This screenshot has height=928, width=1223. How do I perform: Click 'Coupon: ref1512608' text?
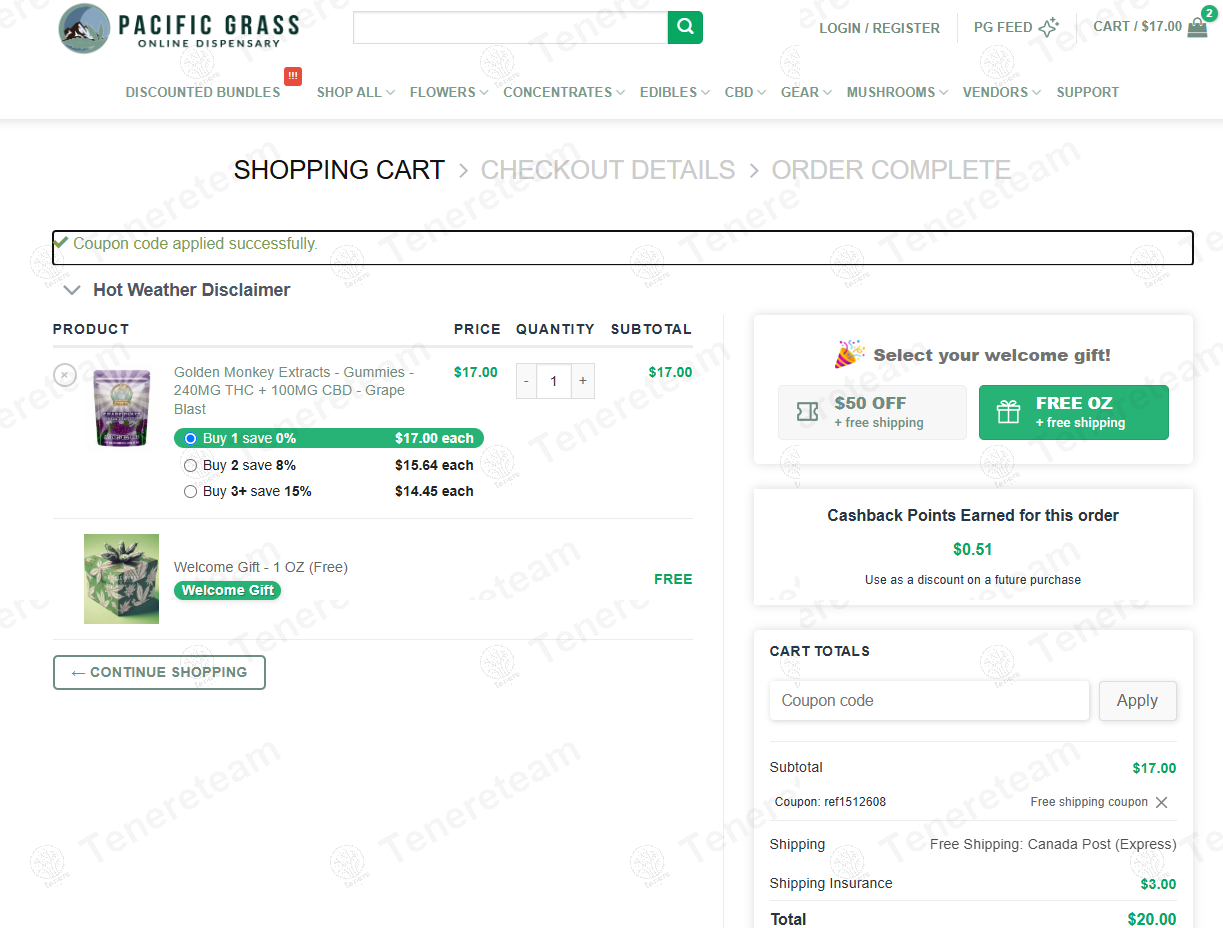coord(830,802)
